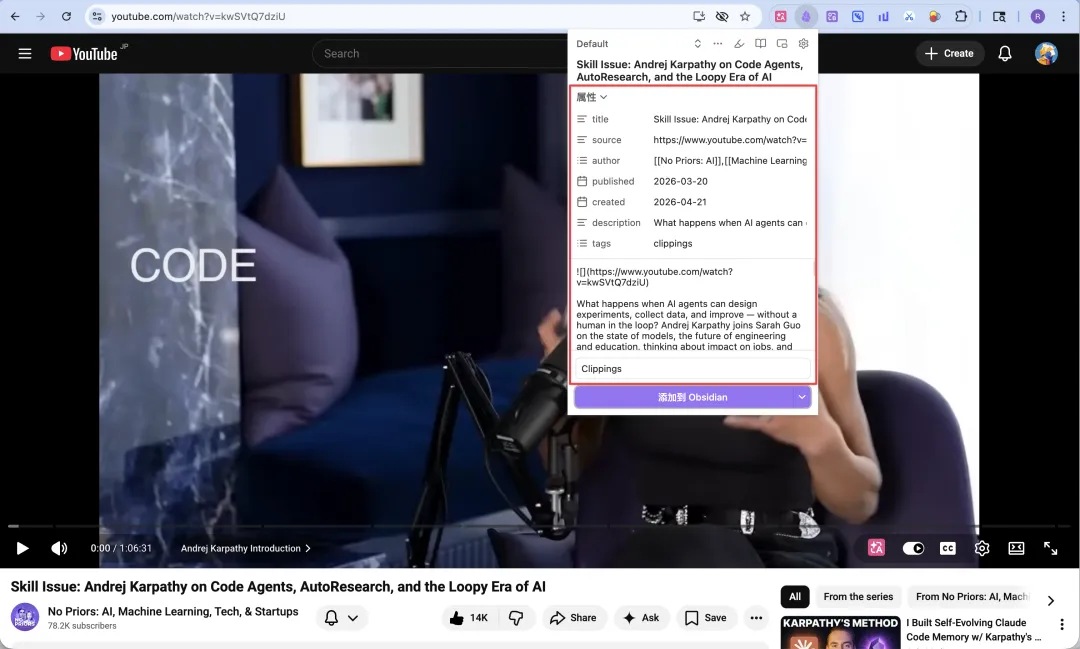Toggle closed captions CC in player

click(x=947, y=548)
